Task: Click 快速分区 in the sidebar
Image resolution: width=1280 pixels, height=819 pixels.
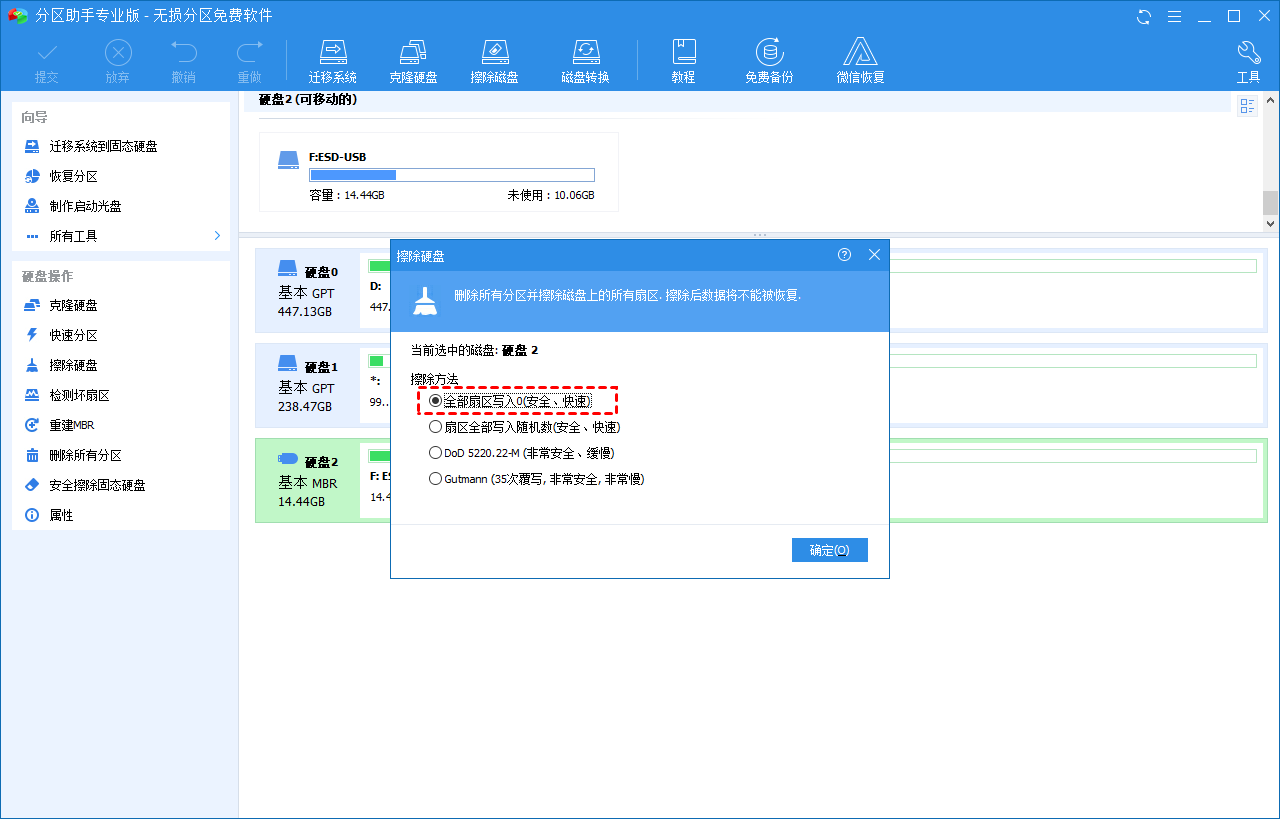Action: click(73, 335)
